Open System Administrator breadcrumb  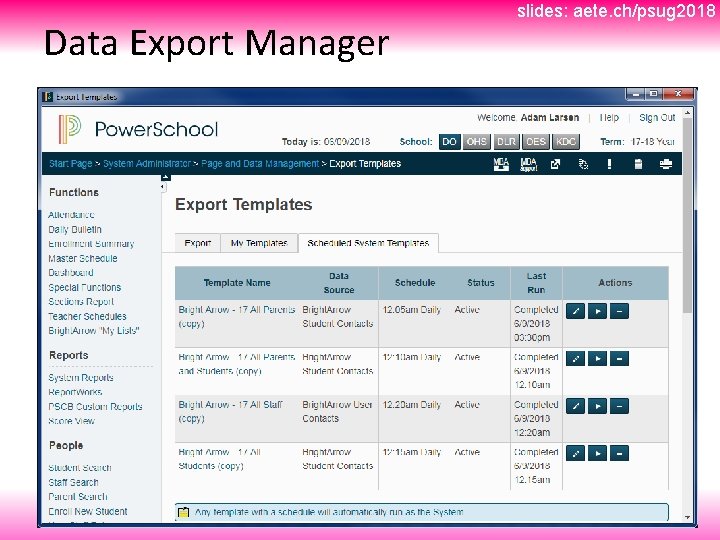(x=147, y=164)
